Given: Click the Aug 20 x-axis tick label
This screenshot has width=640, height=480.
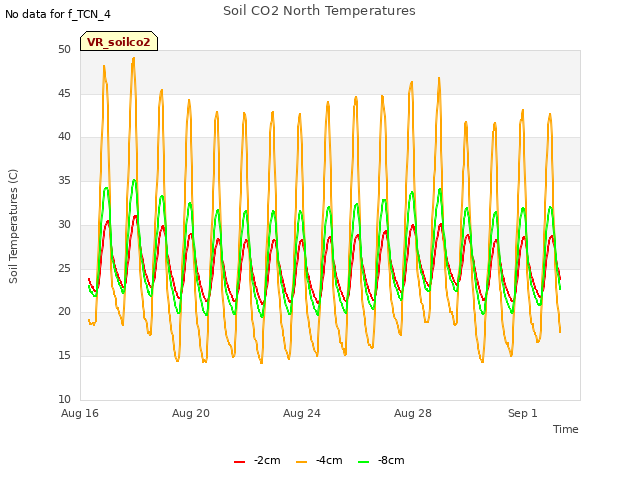Looking at the screenshot, I should pos(191,413).
